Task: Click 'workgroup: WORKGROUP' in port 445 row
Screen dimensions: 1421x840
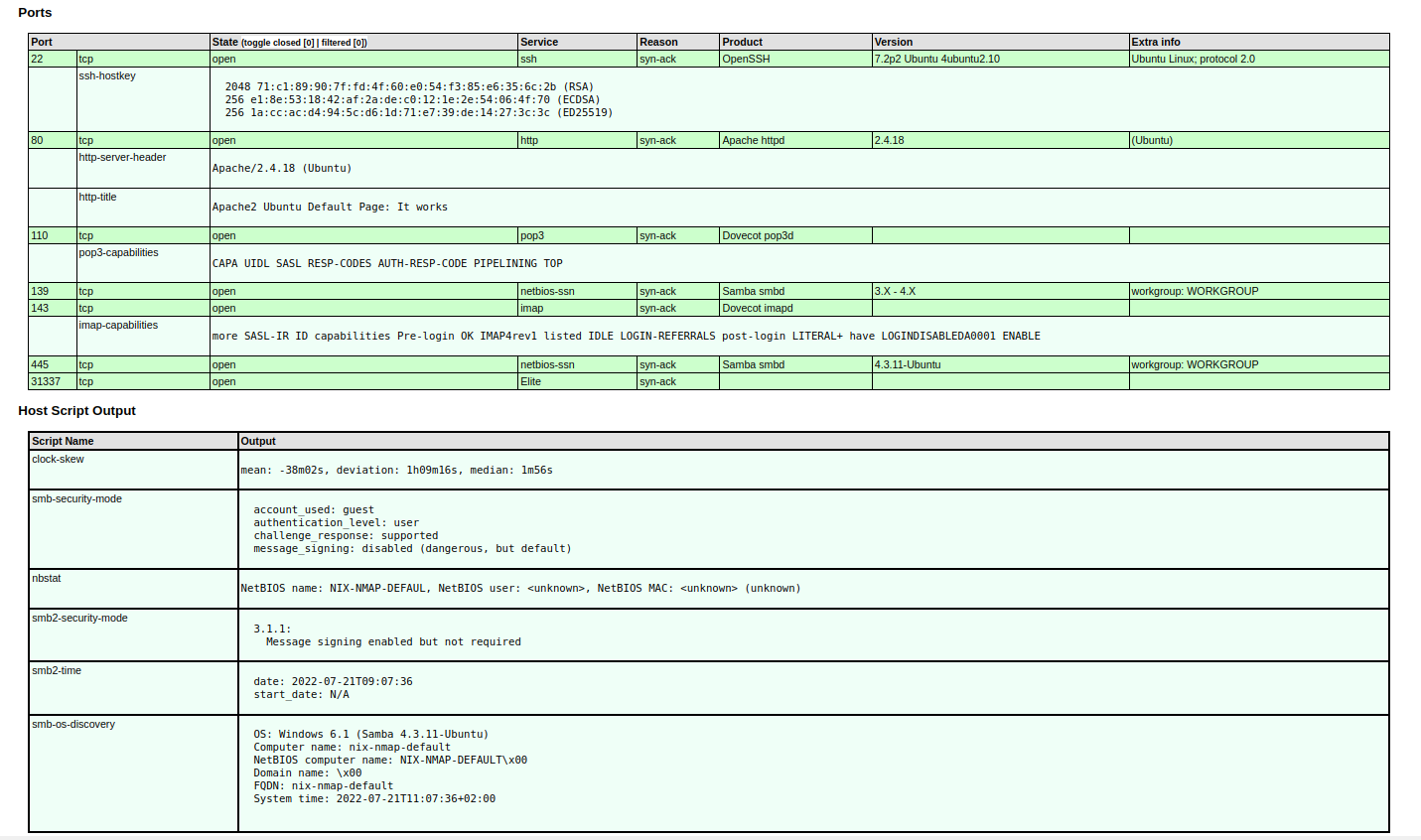Action: pos(1259,364)
